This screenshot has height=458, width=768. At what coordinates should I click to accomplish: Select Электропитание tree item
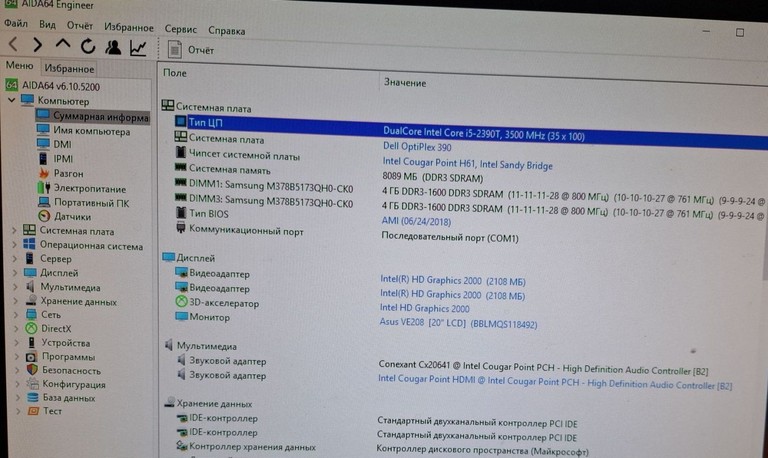tap(90, 189)
